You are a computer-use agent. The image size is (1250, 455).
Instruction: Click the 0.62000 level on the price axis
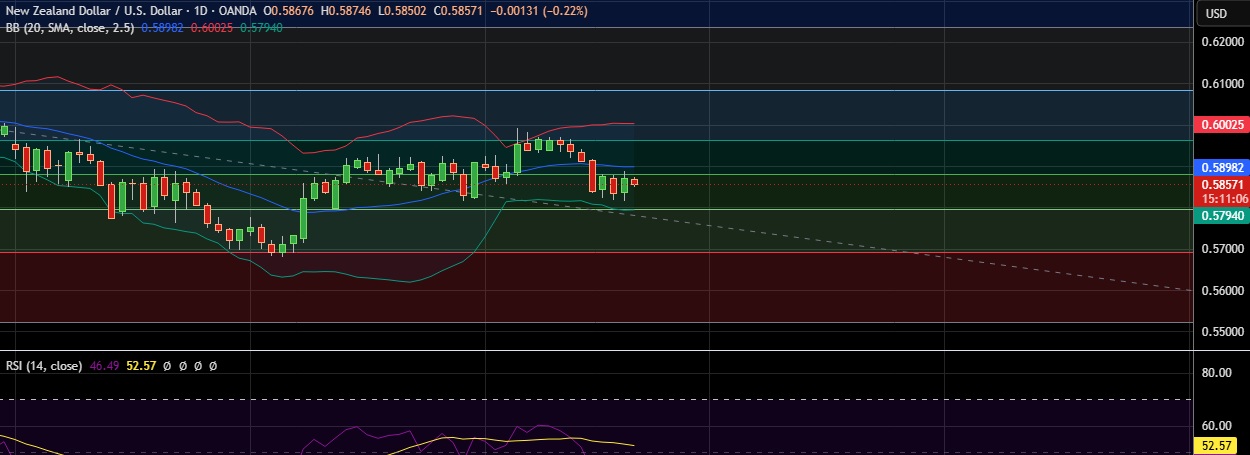(1222, 42)
